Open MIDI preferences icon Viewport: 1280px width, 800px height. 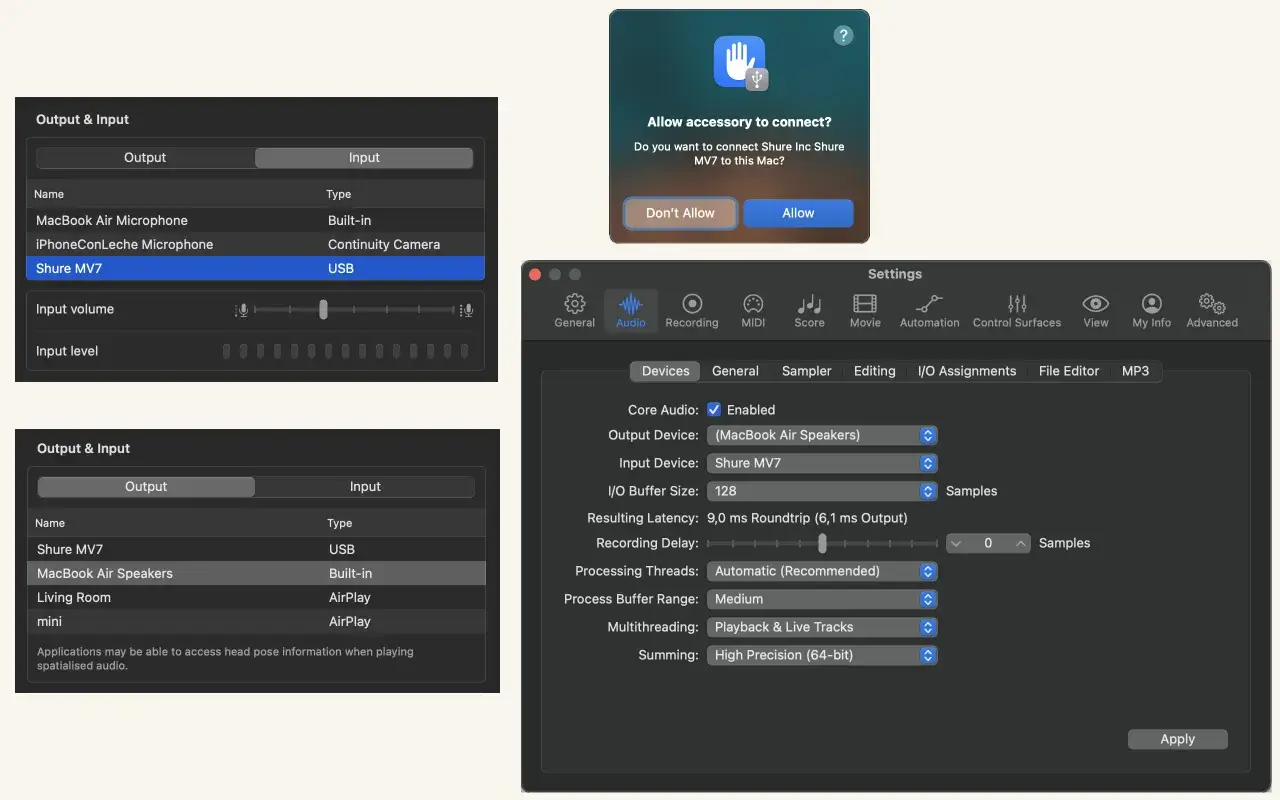pos(752,309)
